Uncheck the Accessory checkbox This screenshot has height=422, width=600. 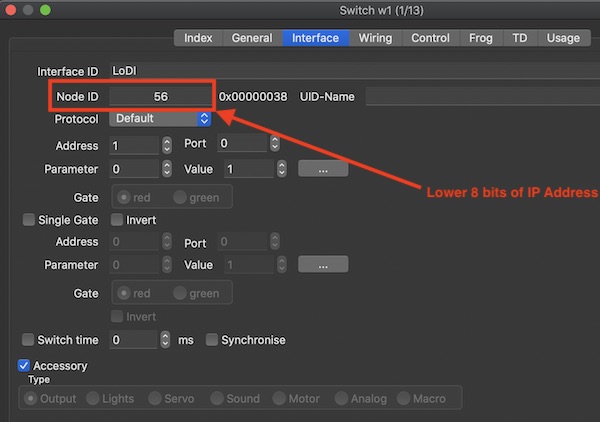point(25,366)
